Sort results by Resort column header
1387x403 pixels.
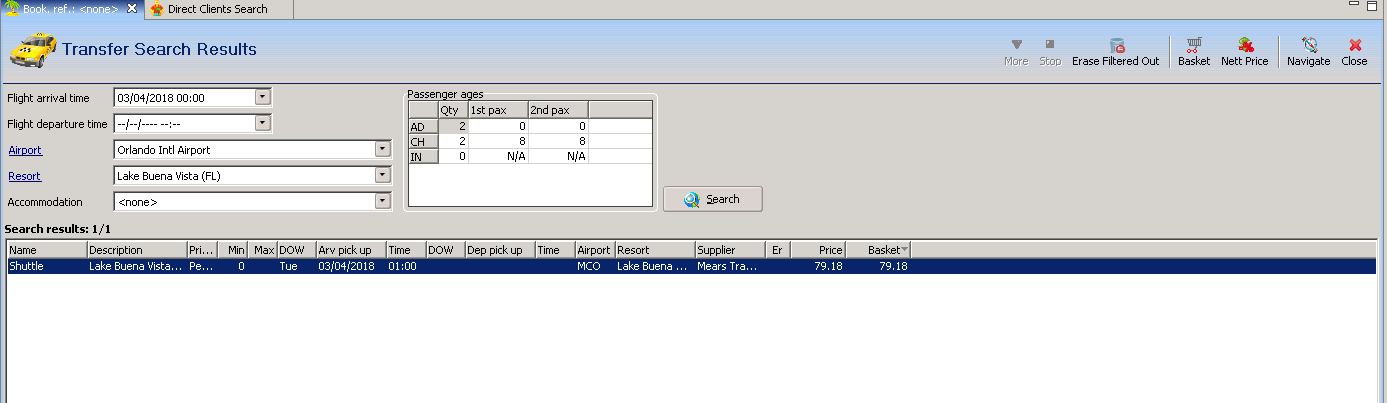tap(655, 250)
